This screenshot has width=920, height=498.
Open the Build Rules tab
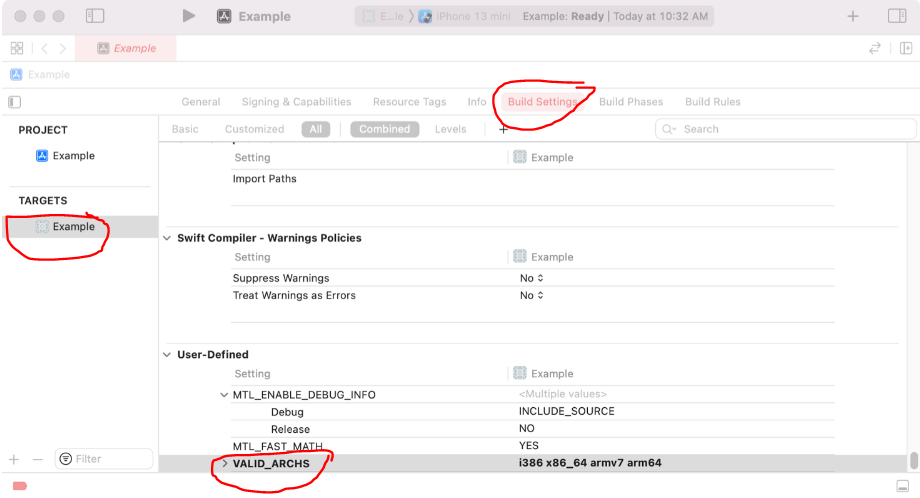(713, 102)
